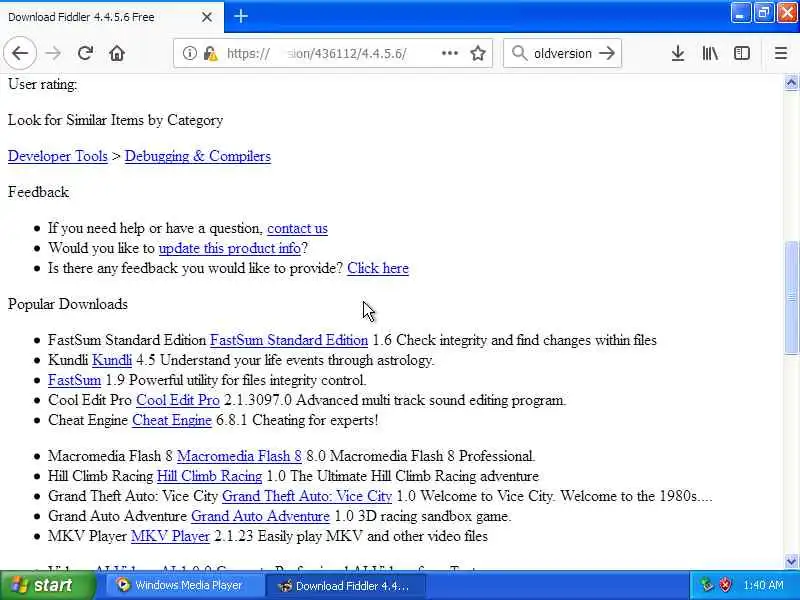Go back to the previous page
This screenshot has height=600, width=800.
(x=20, y=53)
